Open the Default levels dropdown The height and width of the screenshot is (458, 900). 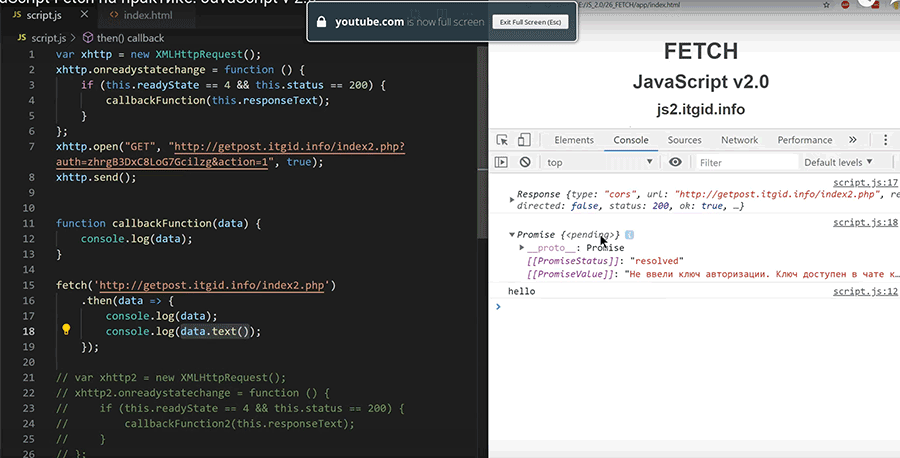click(838, 162)
